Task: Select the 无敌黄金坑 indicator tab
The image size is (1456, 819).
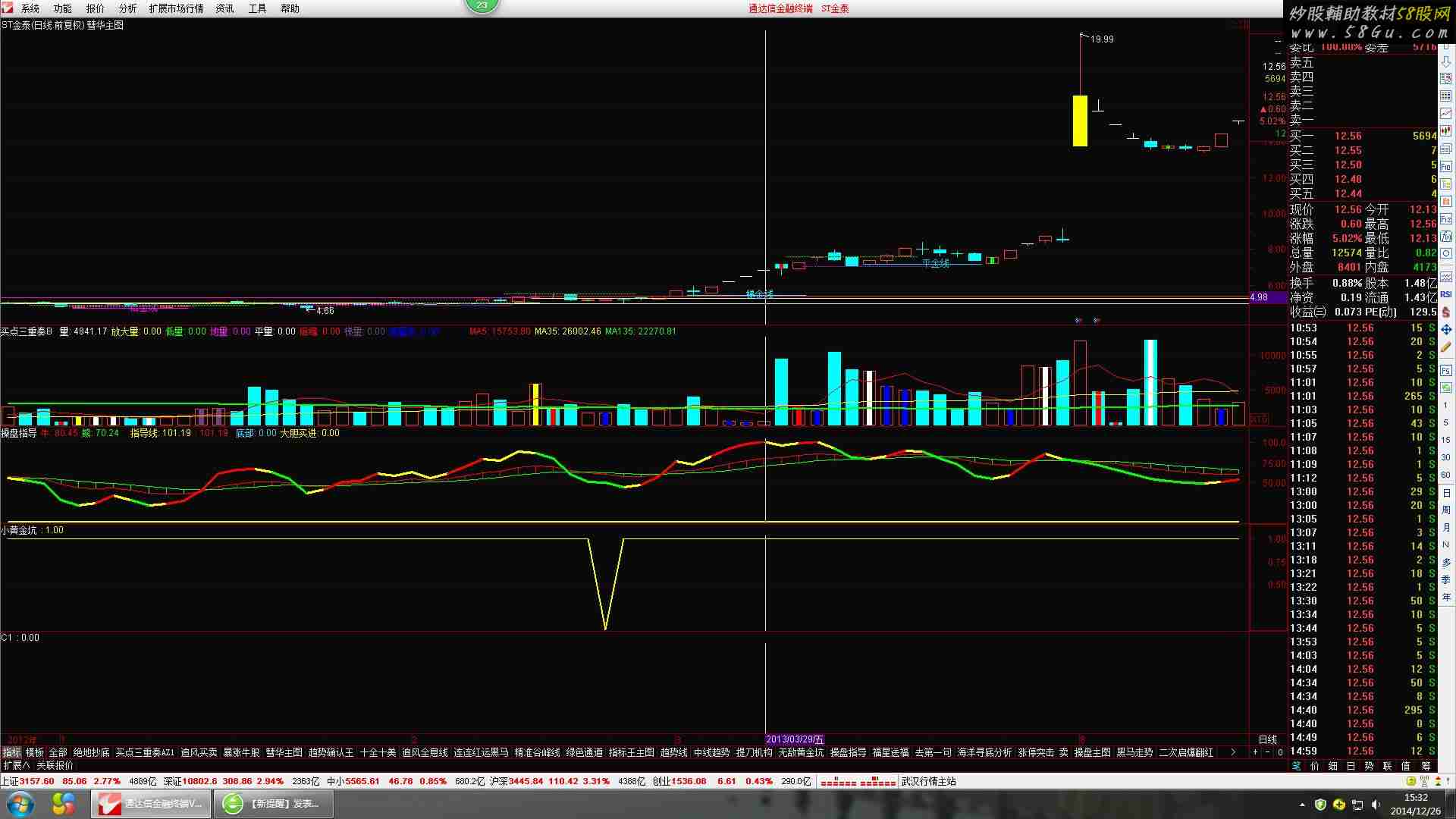Action: click(800, 752)
